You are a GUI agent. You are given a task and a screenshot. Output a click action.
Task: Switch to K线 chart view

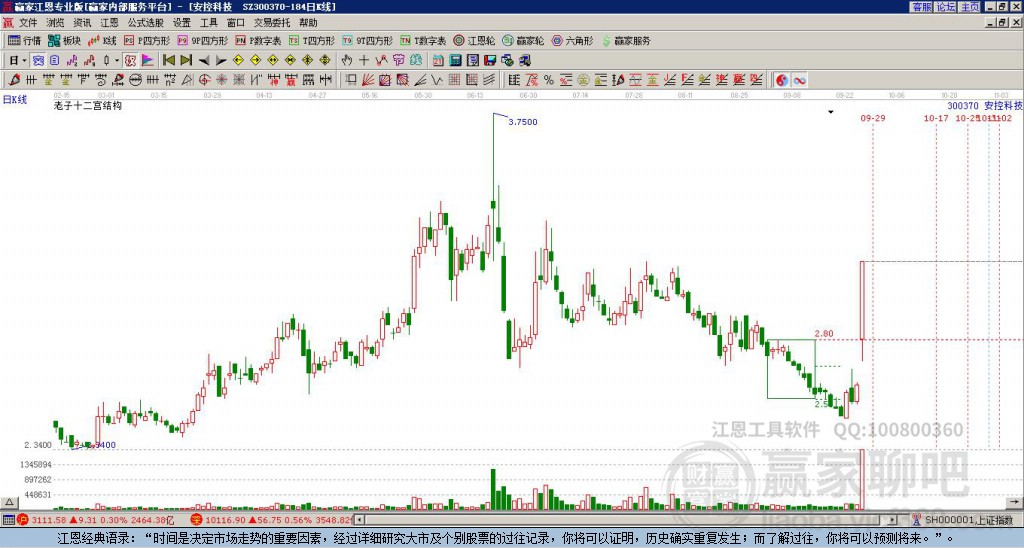(x=102, y=40)
